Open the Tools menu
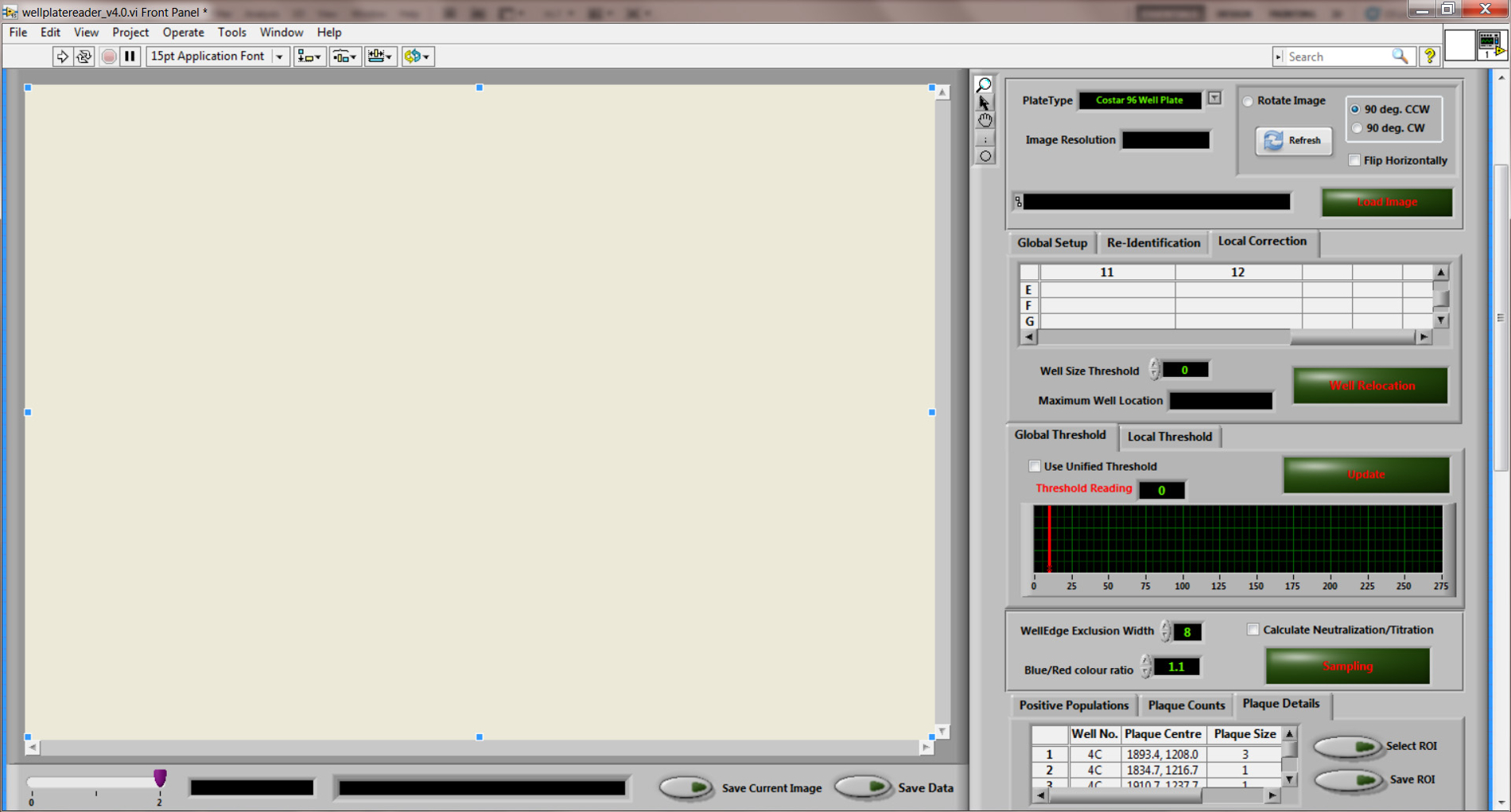 pos(232,33)
